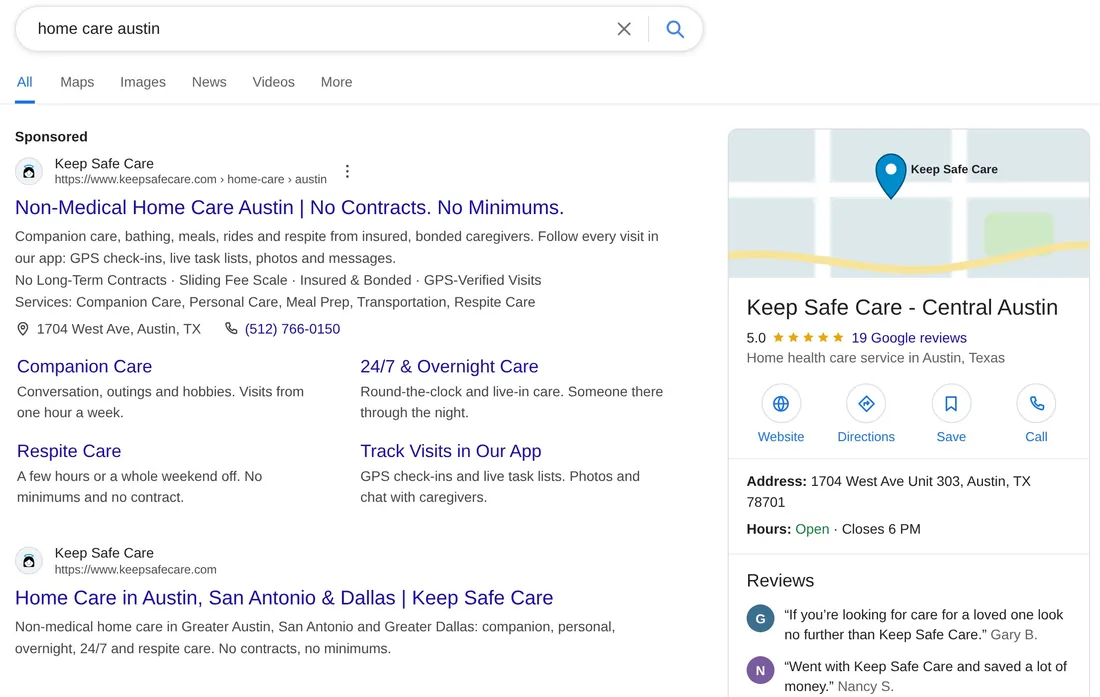Open the Companion Care sitelink
Viewport: 1100px width, 697px height.
[x=84, y=367]
